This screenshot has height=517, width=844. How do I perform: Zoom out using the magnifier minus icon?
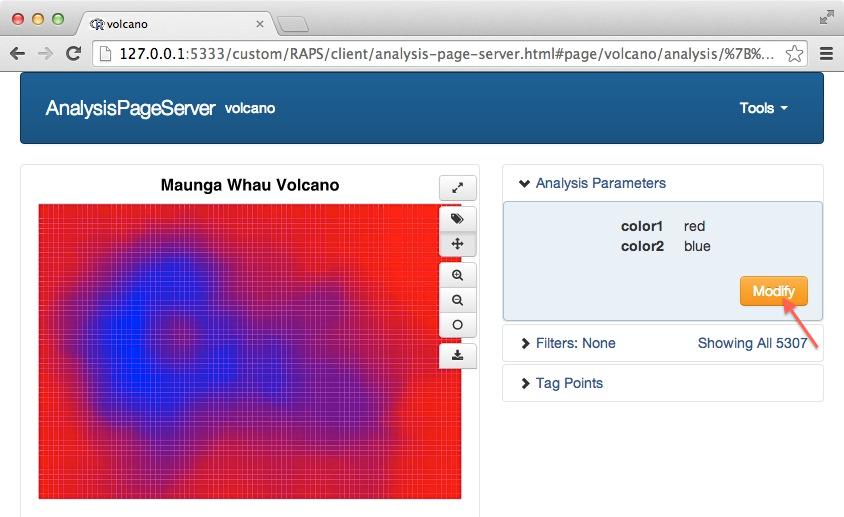(457, 300)
